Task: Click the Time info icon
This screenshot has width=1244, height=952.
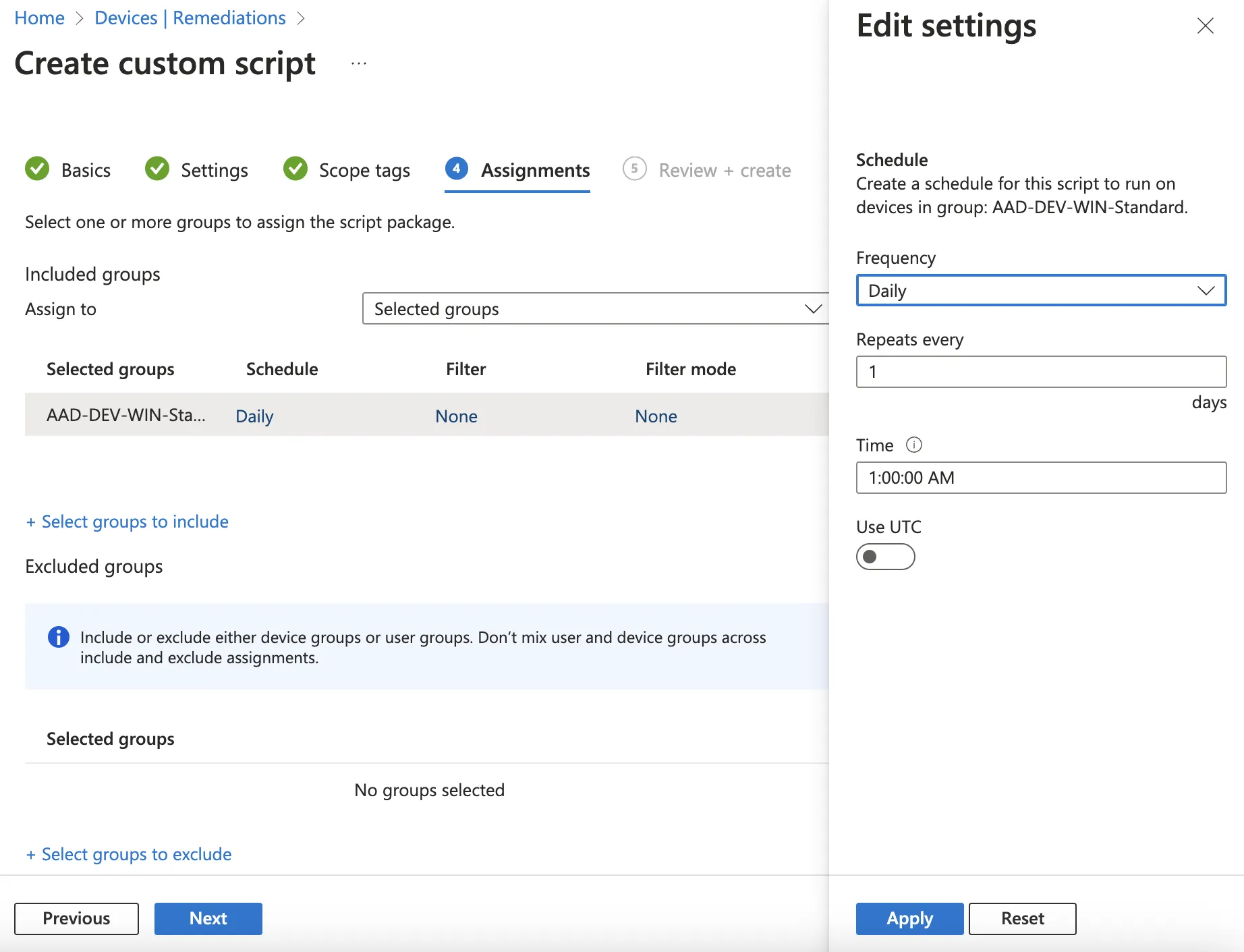Action: coord(913,445)
